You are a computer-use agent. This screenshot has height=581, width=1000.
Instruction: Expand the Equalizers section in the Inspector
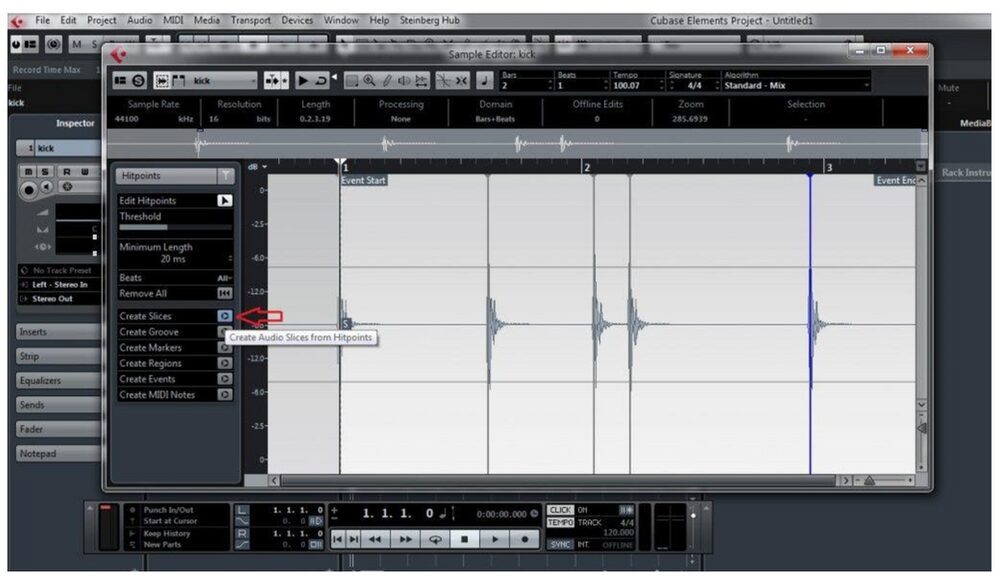click(x=57, y=380)
